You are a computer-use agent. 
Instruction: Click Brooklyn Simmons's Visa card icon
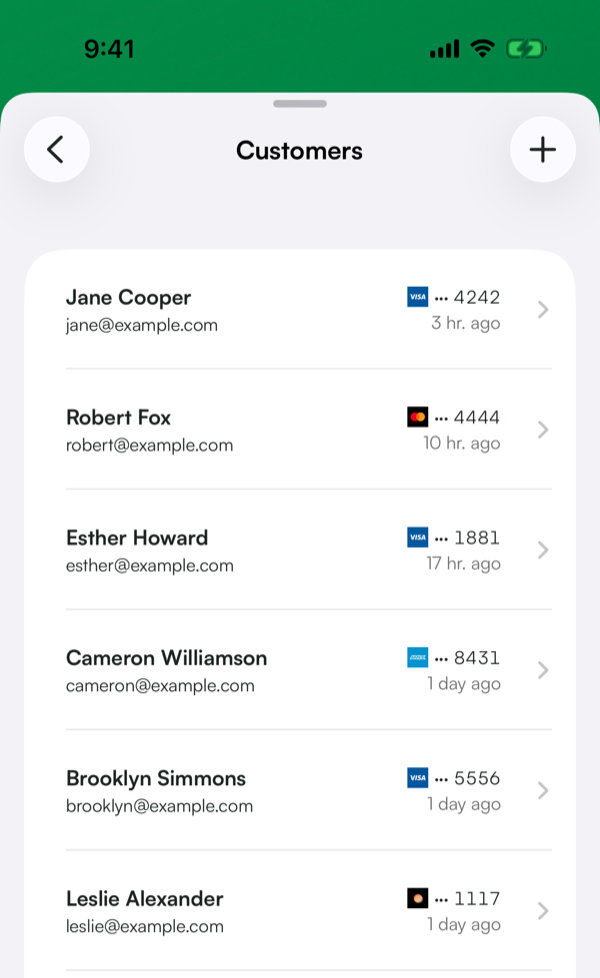417,778
